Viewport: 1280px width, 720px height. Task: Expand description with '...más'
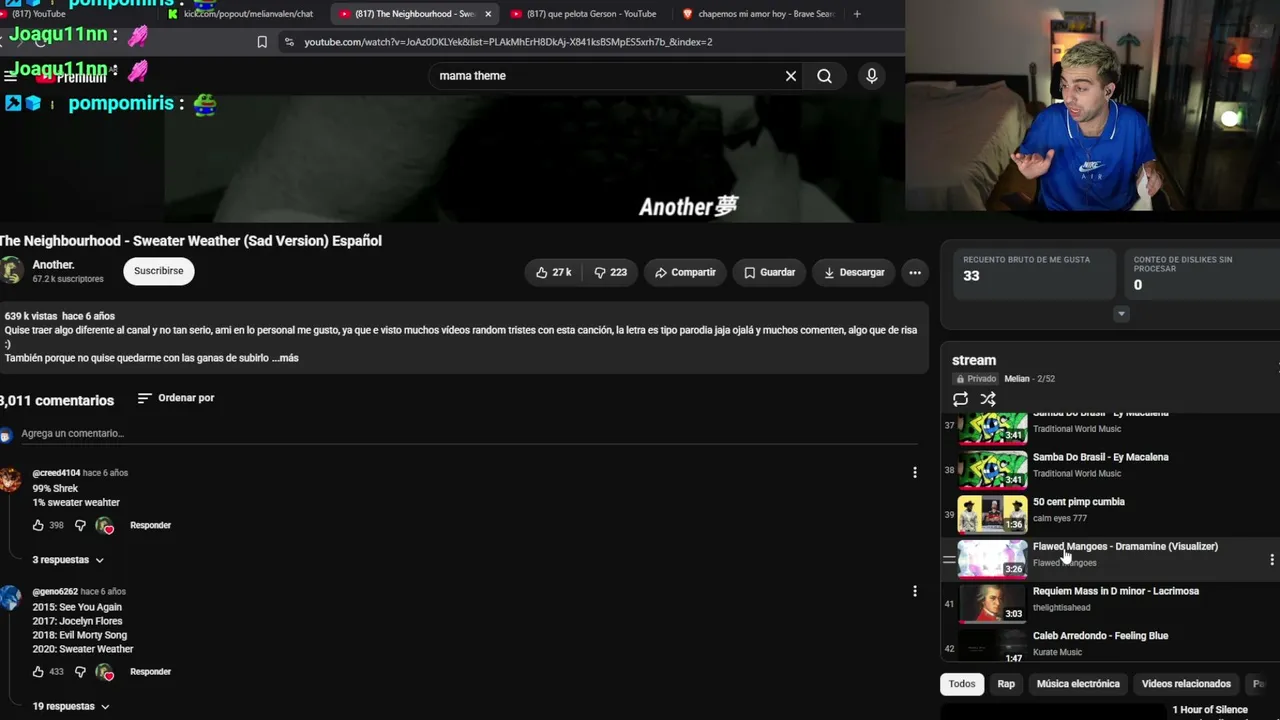[285, 358]
